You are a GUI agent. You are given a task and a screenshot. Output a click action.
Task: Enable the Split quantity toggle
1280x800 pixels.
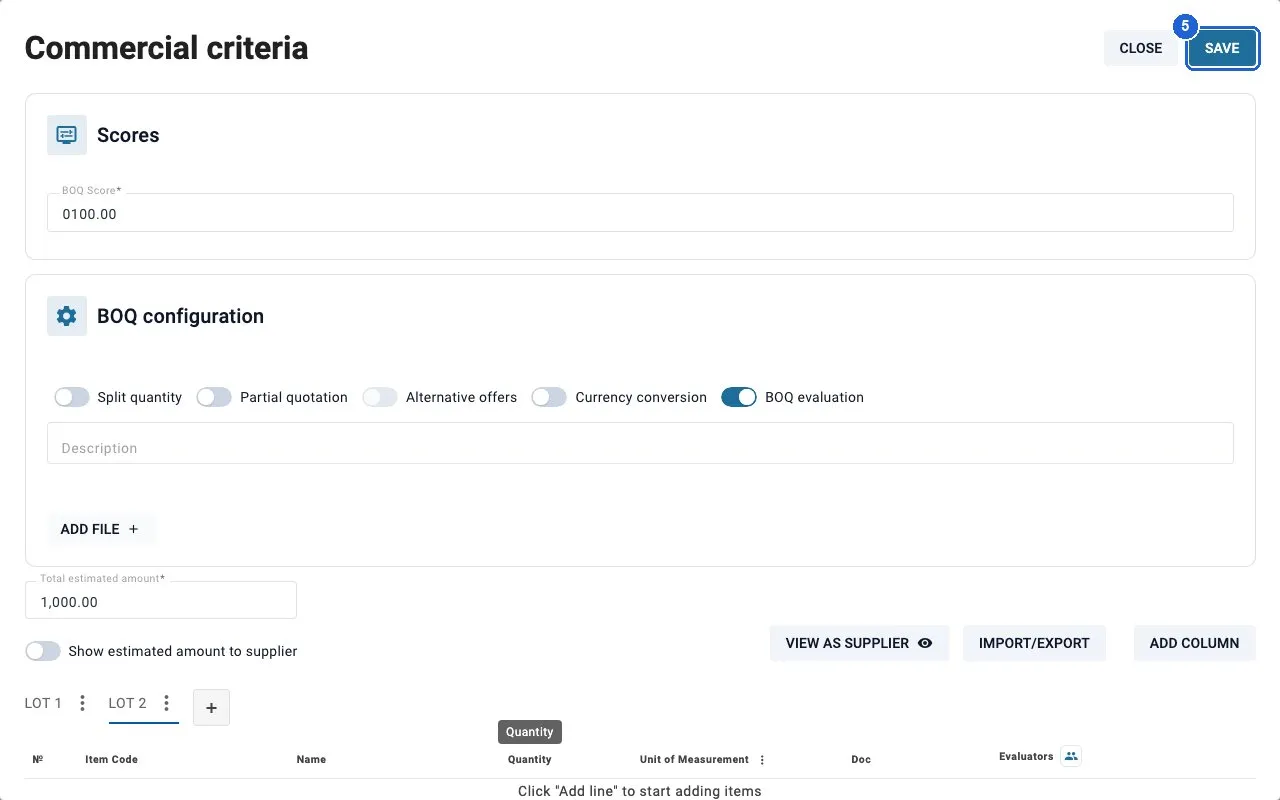click(x=72, y=397)
